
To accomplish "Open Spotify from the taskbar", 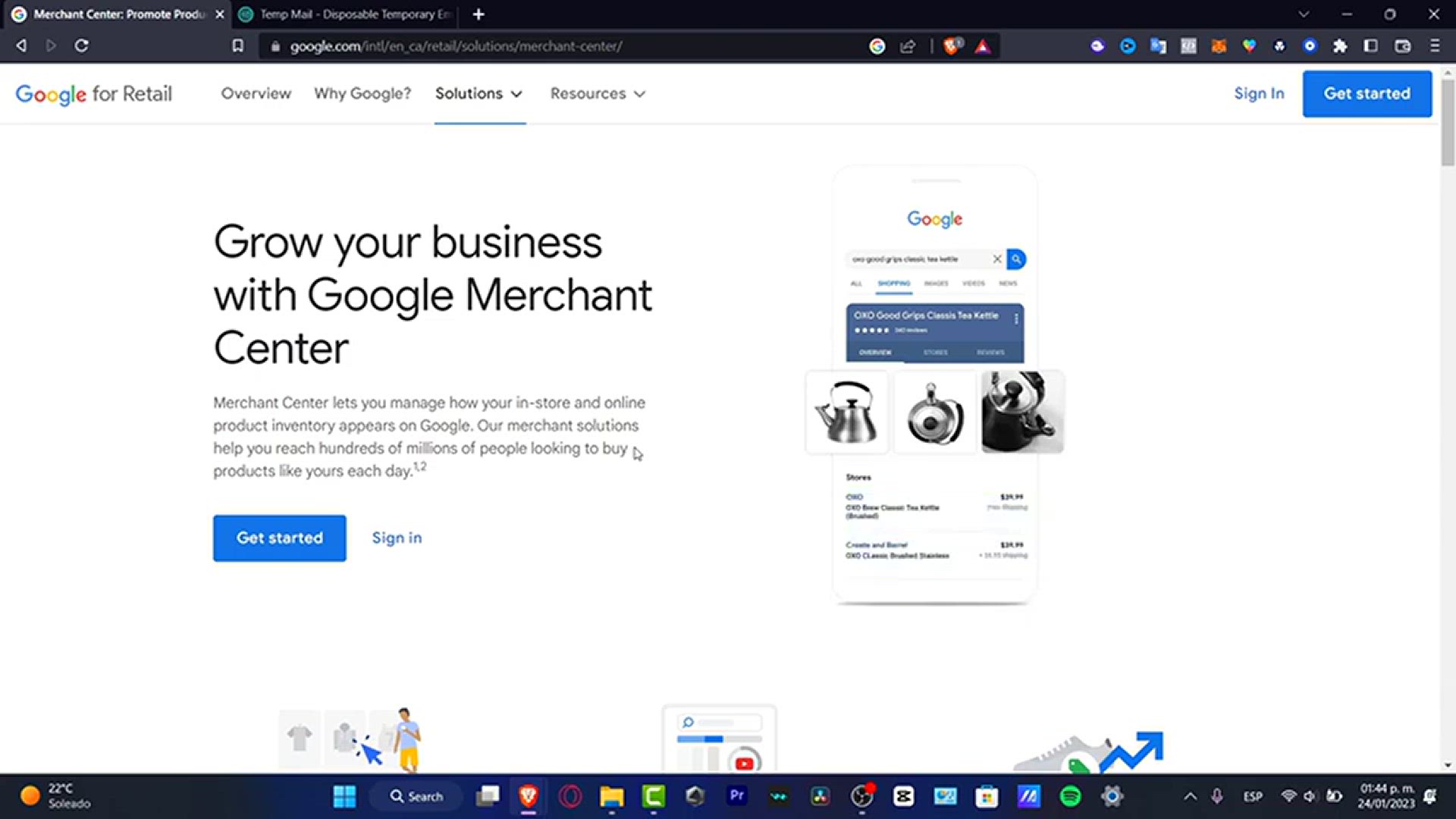I will (1070, 796).
